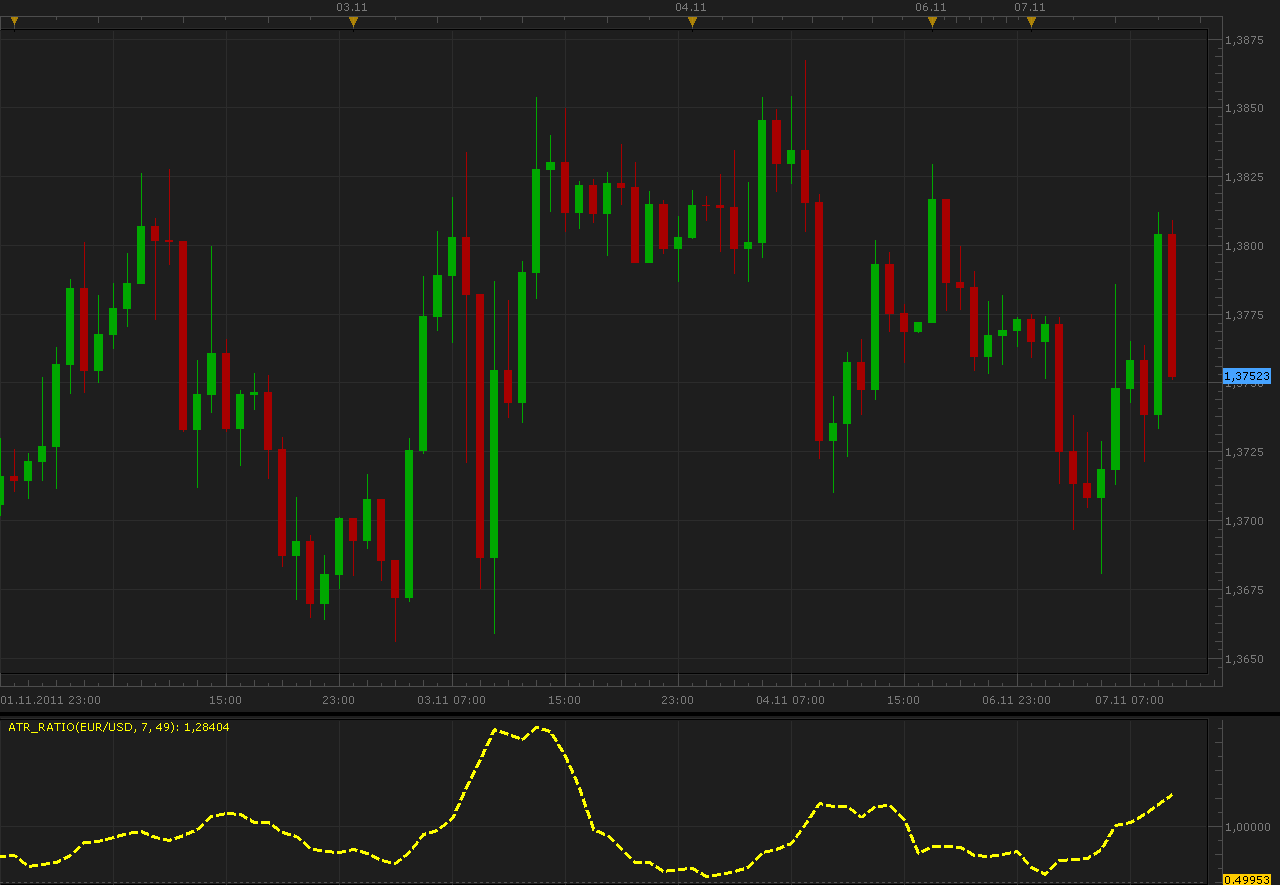Click the yellow indicator value tag 0,49953
The width and height of the screenshot is (1280, 885).
point(1247,879)
